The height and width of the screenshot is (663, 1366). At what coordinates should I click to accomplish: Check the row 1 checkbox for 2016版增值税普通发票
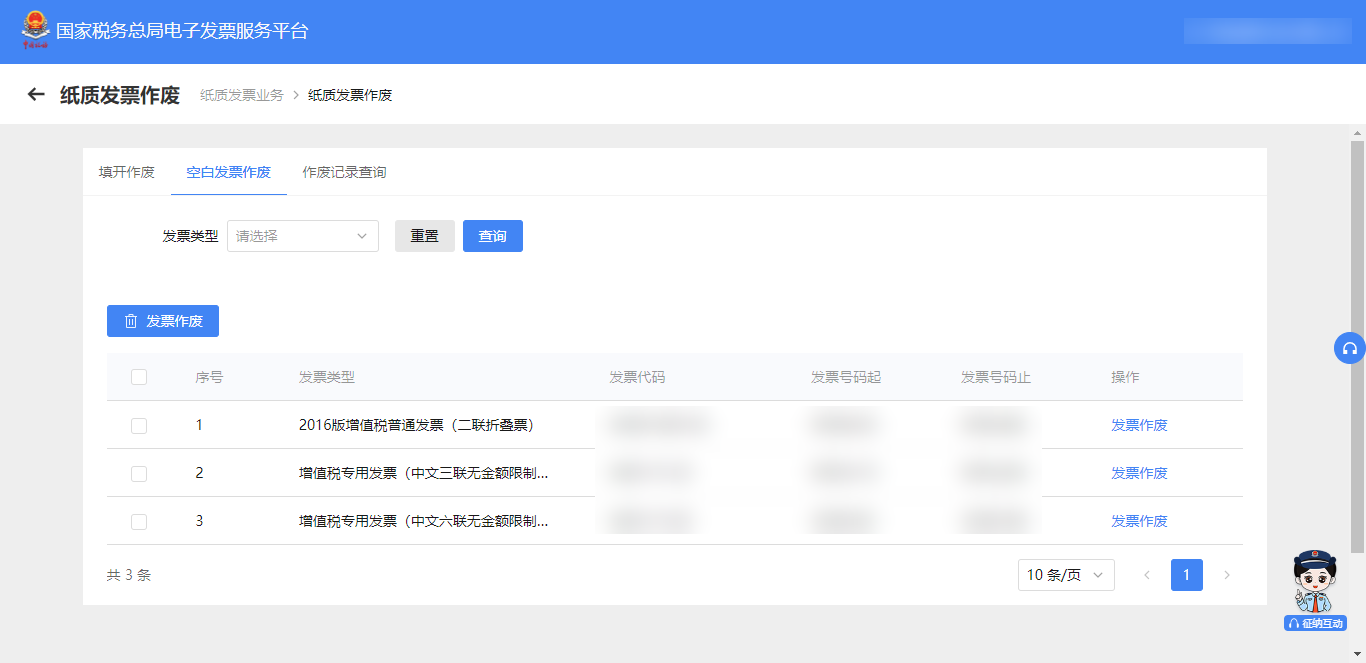coord(139,425)
